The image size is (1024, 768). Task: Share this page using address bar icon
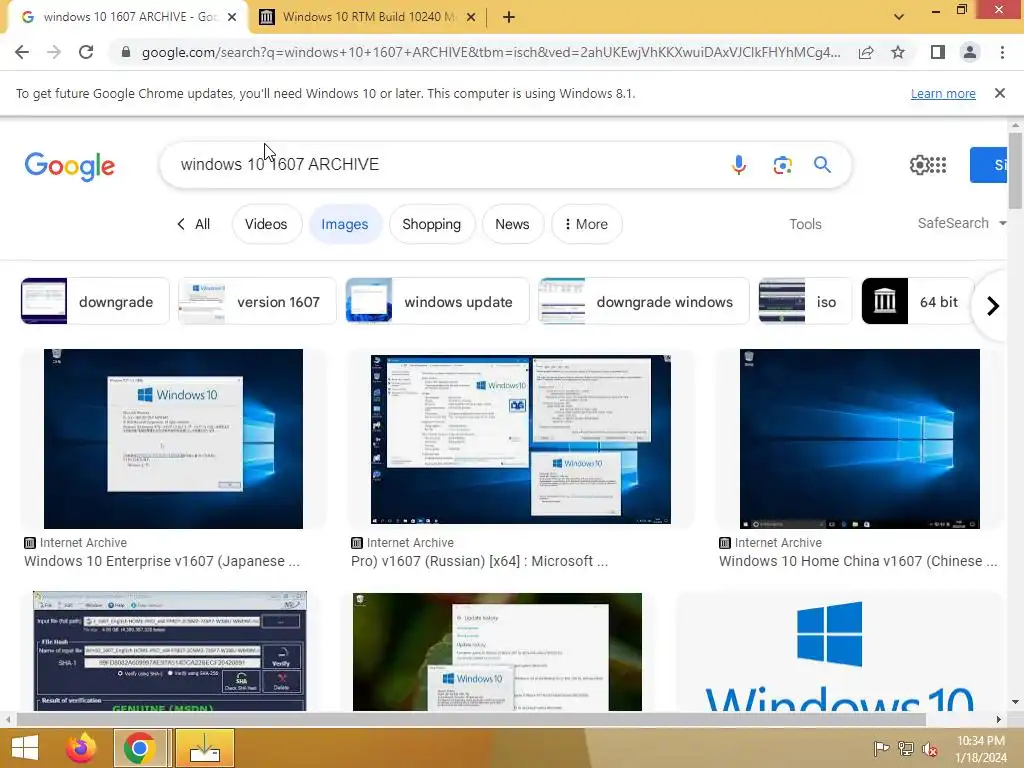pos(866,52)
